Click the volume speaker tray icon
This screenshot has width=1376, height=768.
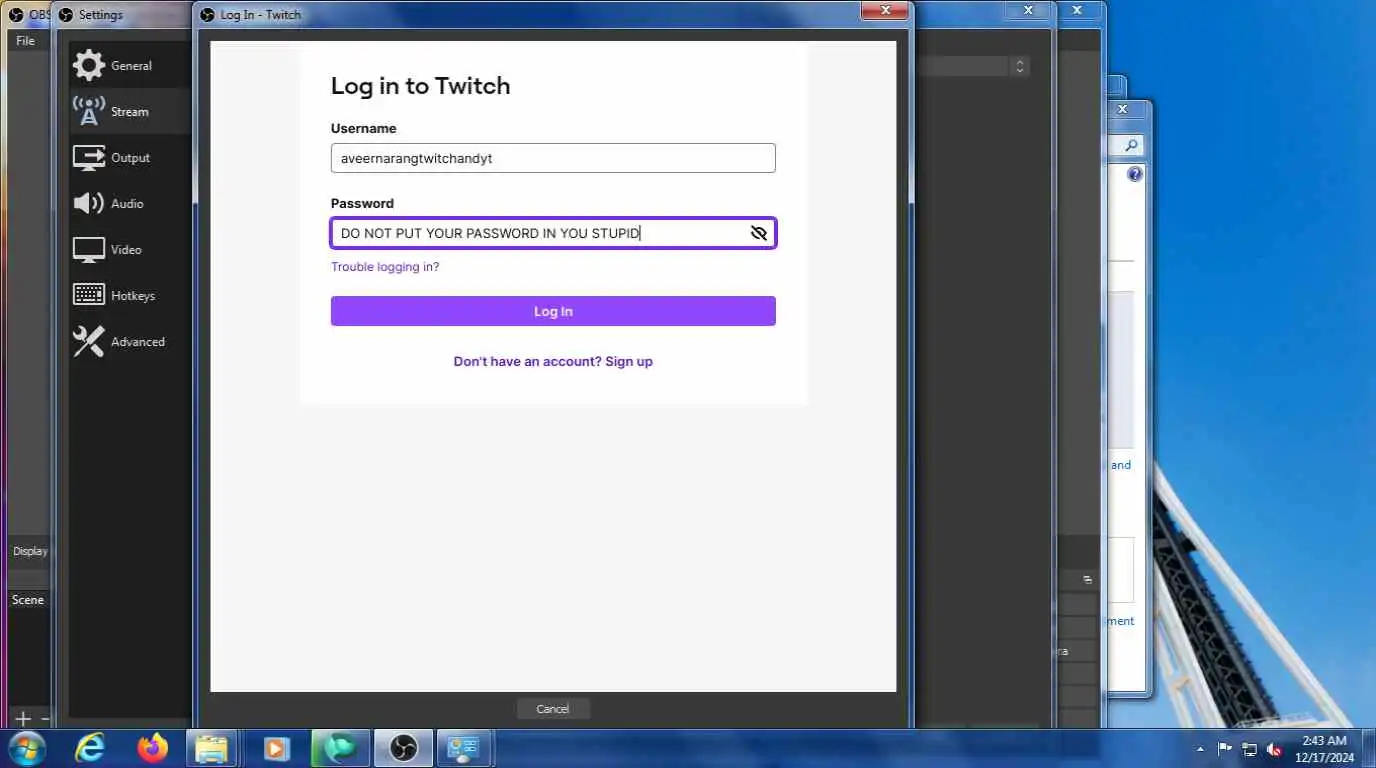pos(1274,749)
